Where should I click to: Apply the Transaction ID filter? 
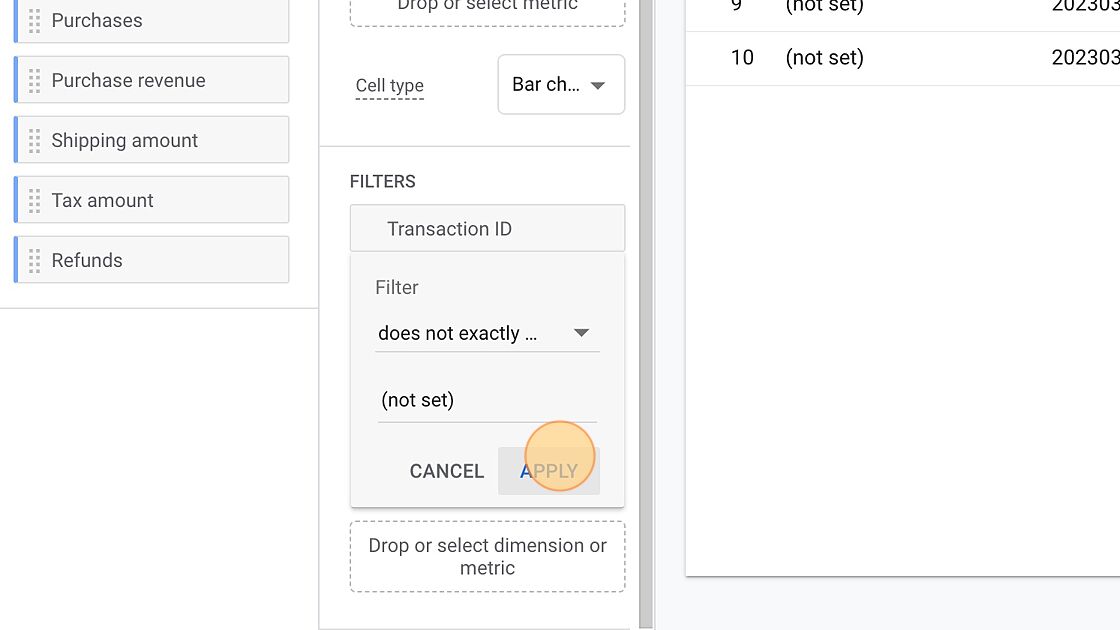549,471
